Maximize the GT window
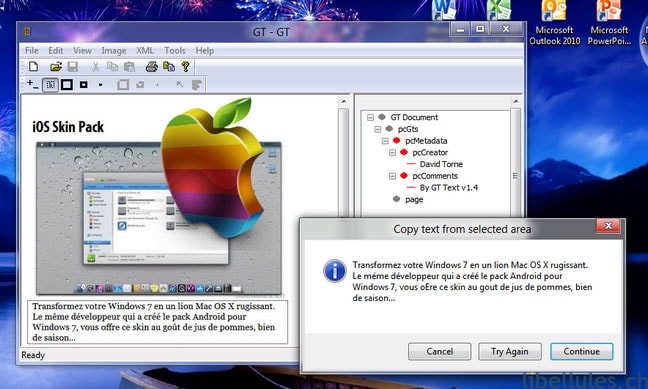This screenshot has height=389, width=648. [480, 29]
